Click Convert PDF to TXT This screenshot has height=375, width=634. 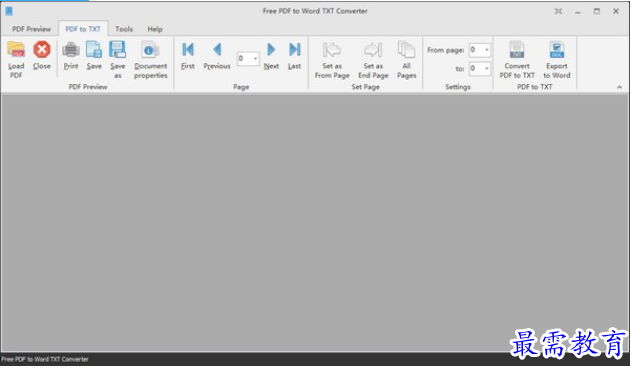[x=517, y=59]
